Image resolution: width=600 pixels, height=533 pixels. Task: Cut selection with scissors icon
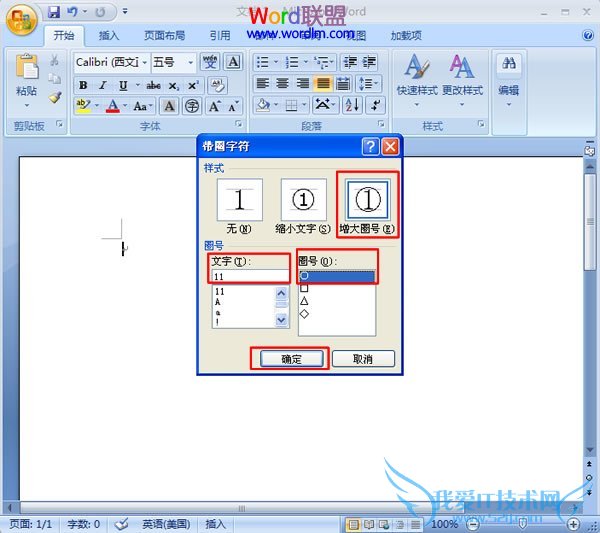tap(54, 60)
